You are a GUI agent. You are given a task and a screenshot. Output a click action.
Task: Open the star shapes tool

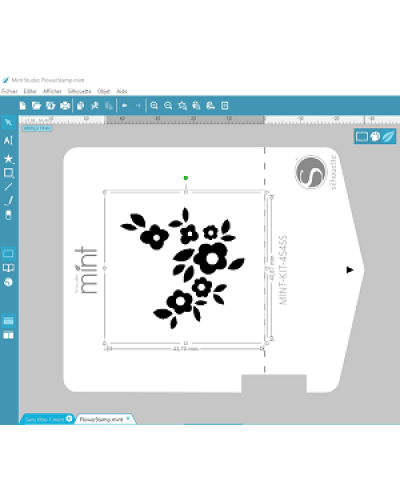tap(8, 159)
